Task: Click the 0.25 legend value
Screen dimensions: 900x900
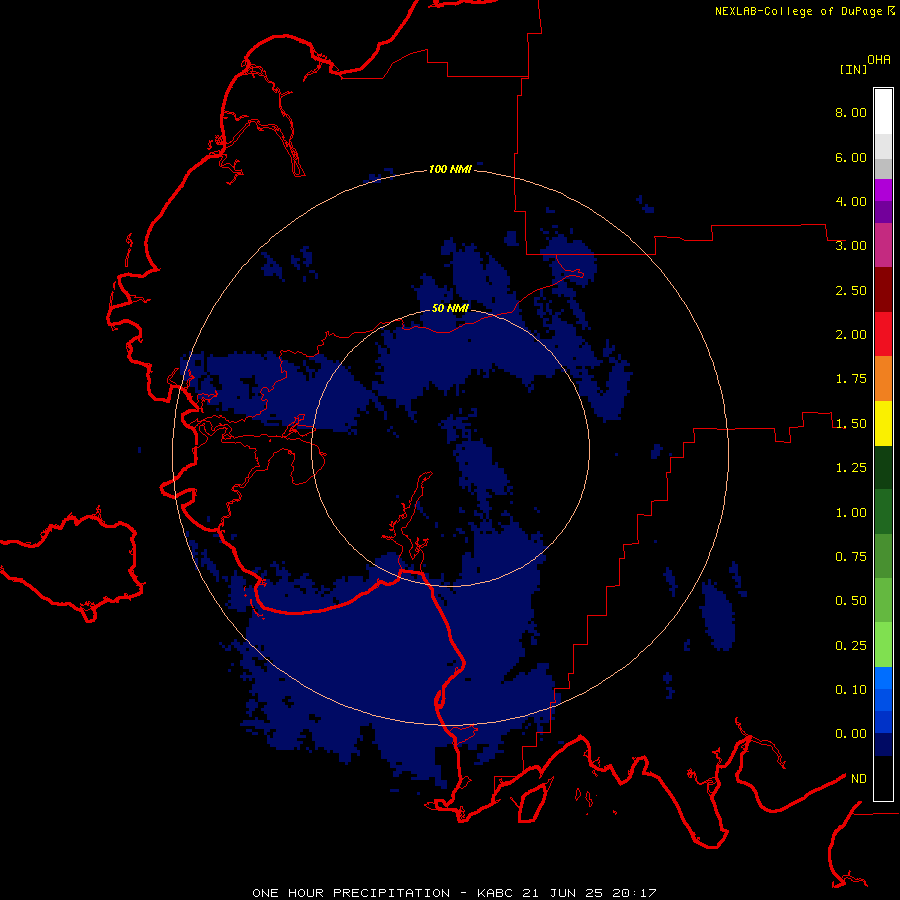Action: [851, 646]
